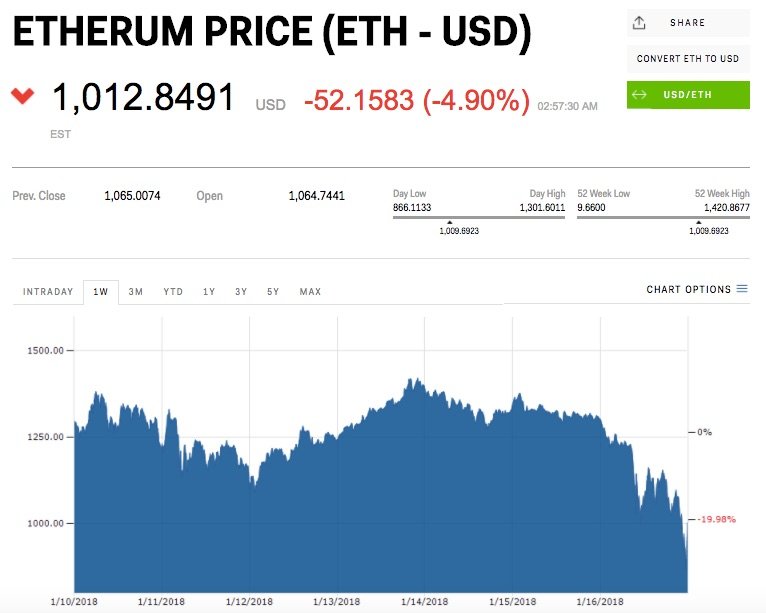Show the 1Y chart range
Viewport: 766px width, 613px height.
[x=209, y=292]
